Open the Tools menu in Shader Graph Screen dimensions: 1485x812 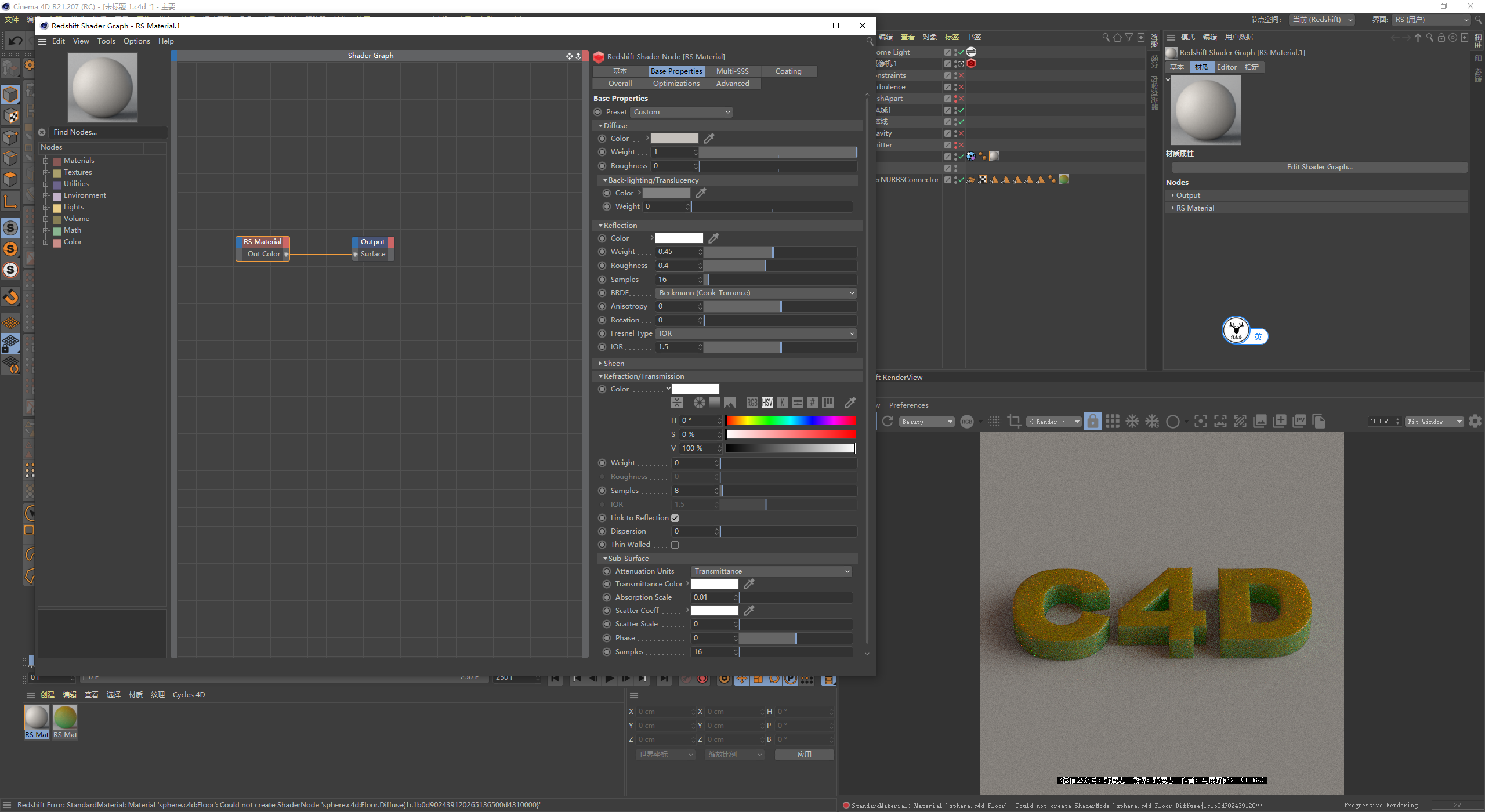pyautogui.click(x=106, y=41)
